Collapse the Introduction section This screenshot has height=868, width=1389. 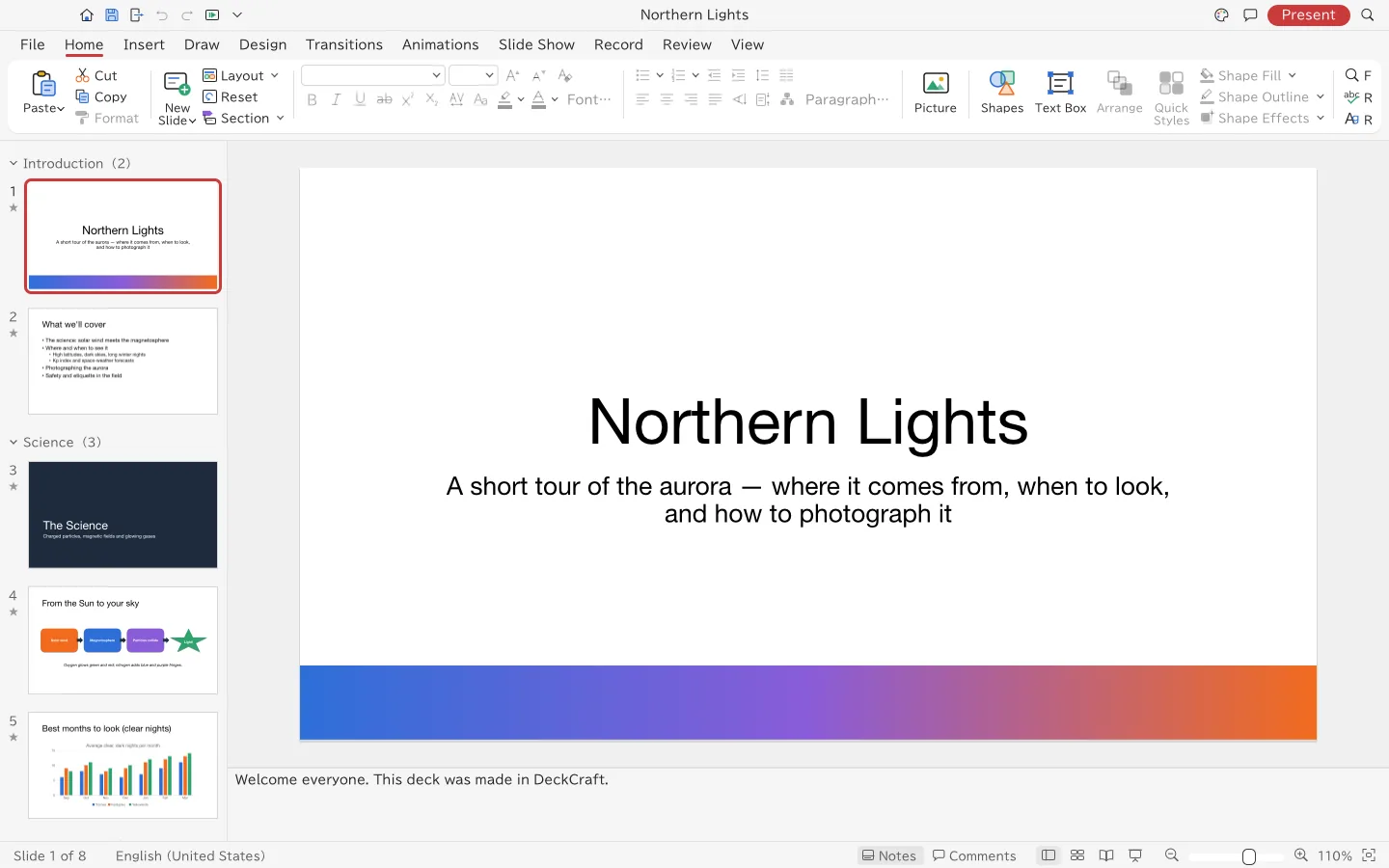point(14,163)
